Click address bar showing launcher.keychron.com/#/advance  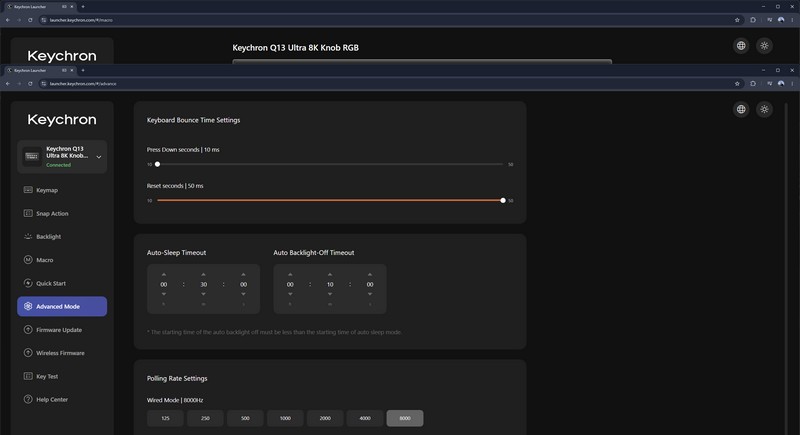[x=388, y=84]
